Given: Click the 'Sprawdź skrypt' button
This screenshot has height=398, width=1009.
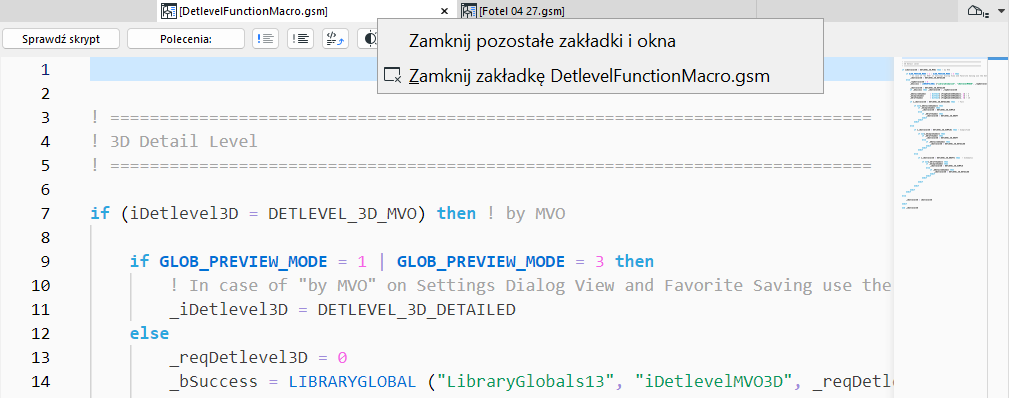Looking at the screenshot, I should (61, 39).
